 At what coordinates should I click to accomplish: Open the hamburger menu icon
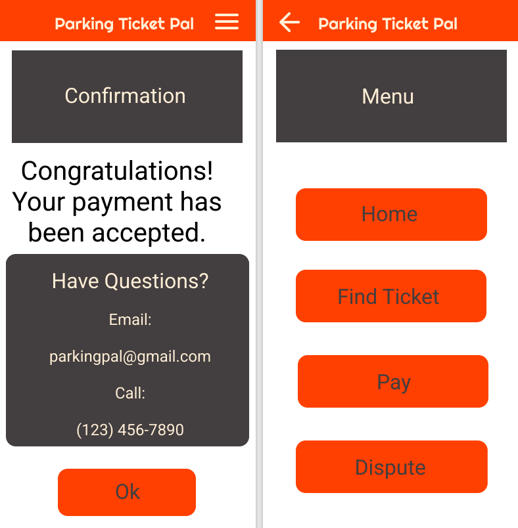(227, 22)
